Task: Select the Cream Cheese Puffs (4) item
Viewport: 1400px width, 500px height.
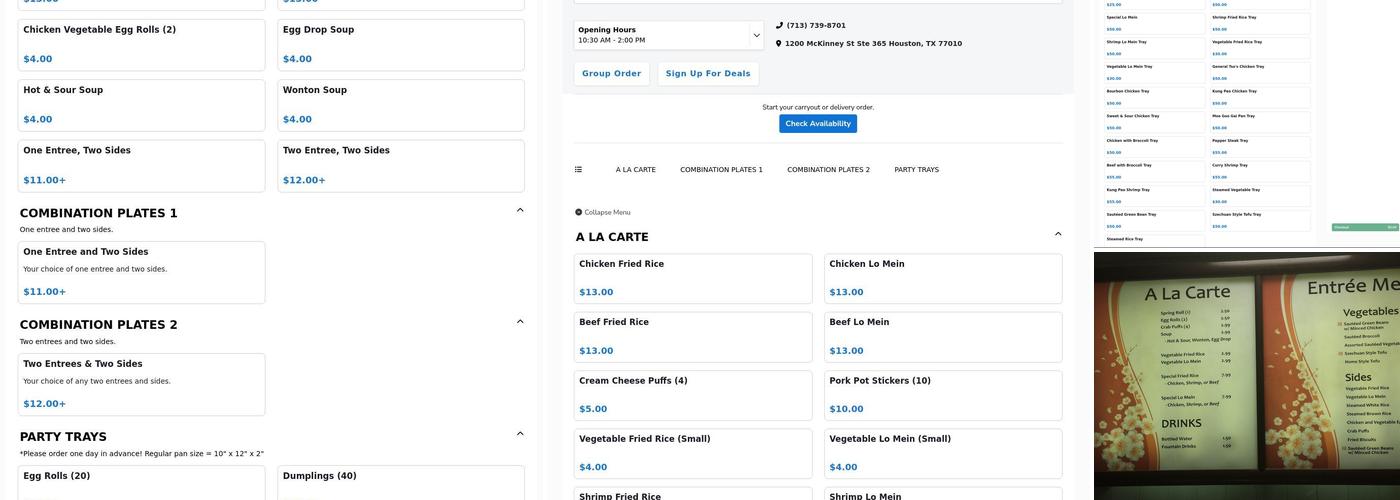Action: tap(692, 395)
